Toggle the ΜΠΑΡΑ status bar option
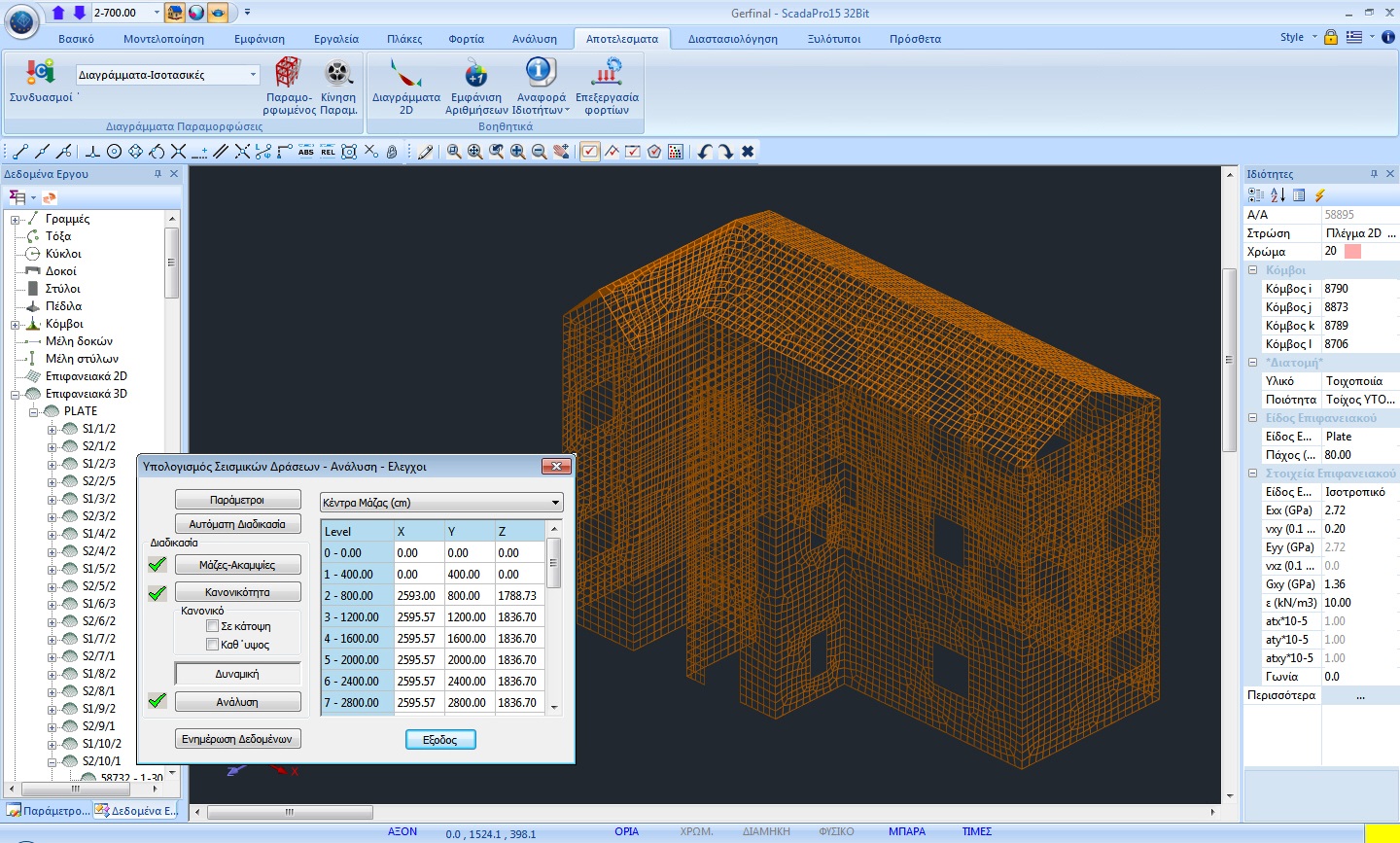The height and width of the screenshot is (843, 1400). [x=906, y=831]
